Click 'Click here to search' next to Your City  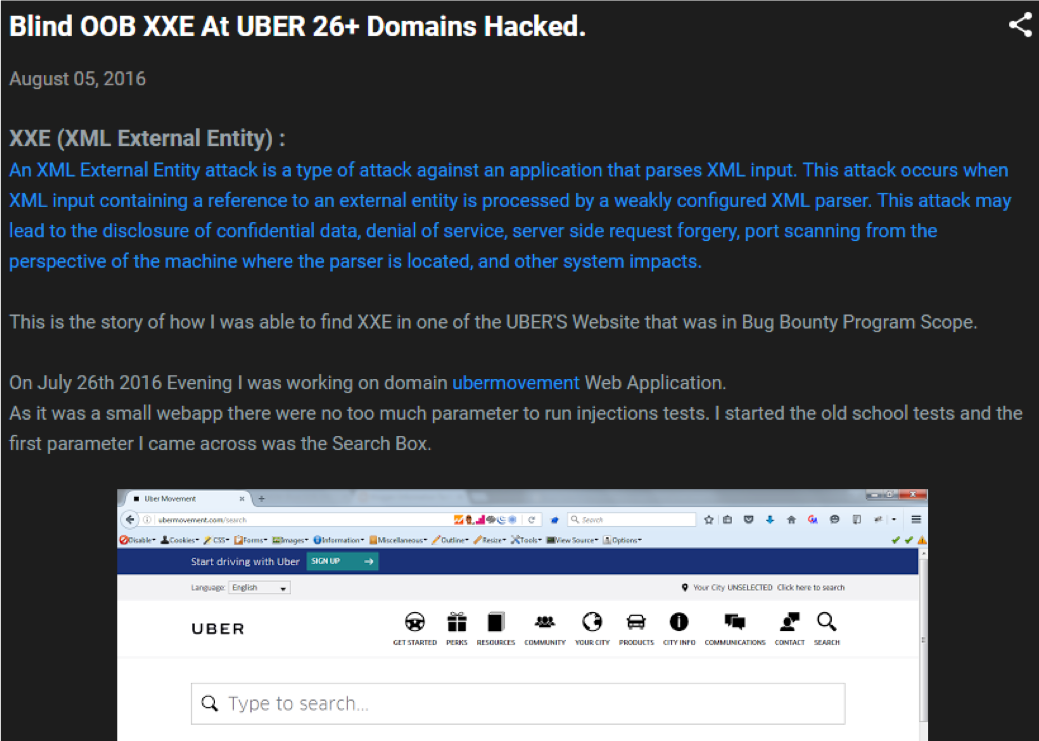[810, 588]
